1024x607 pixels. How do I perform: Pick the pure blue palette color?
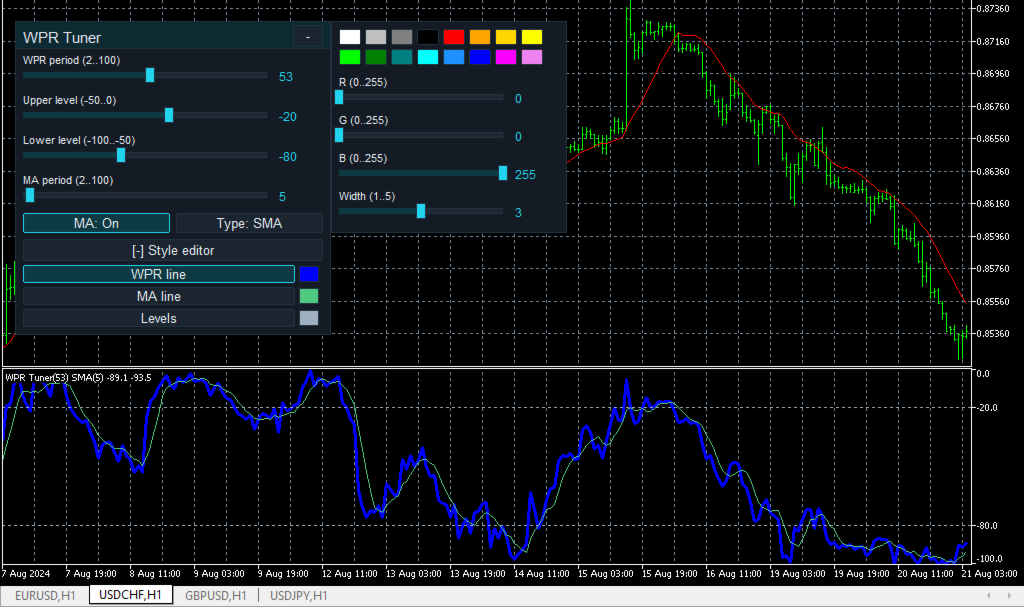point(480,57)
